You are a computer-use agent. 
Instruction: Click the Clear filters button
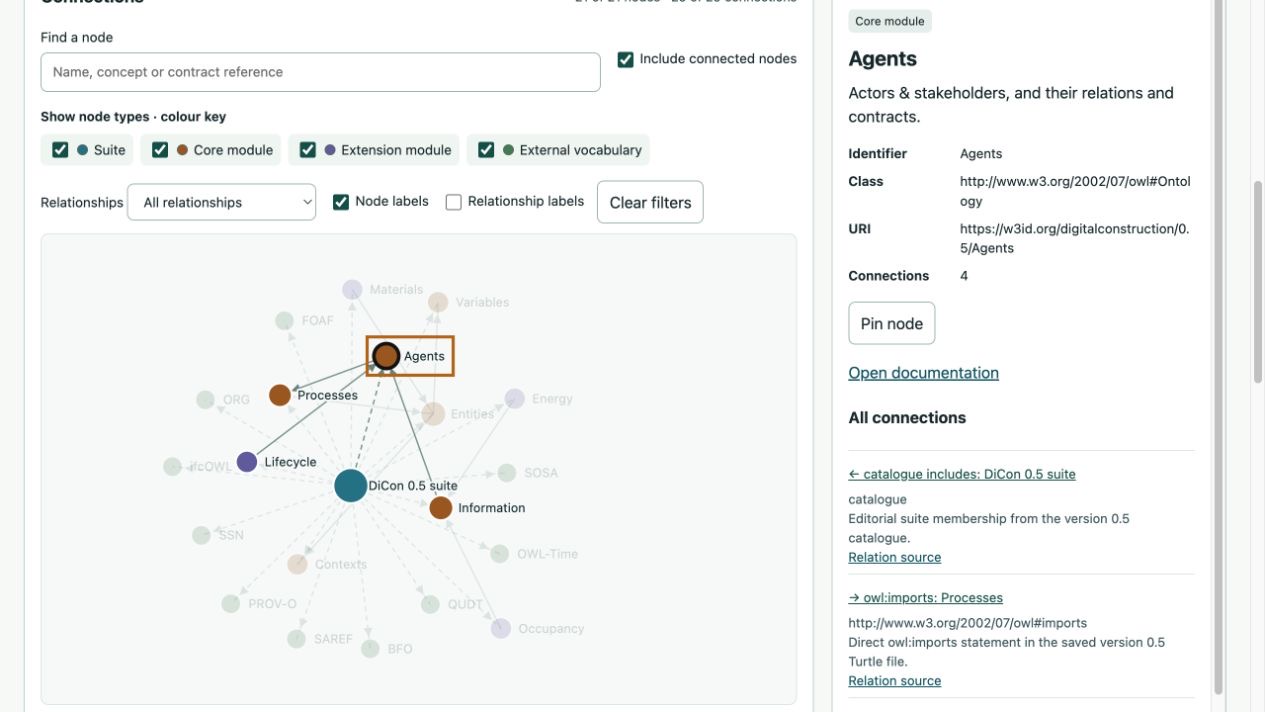[x=650, y=202]
